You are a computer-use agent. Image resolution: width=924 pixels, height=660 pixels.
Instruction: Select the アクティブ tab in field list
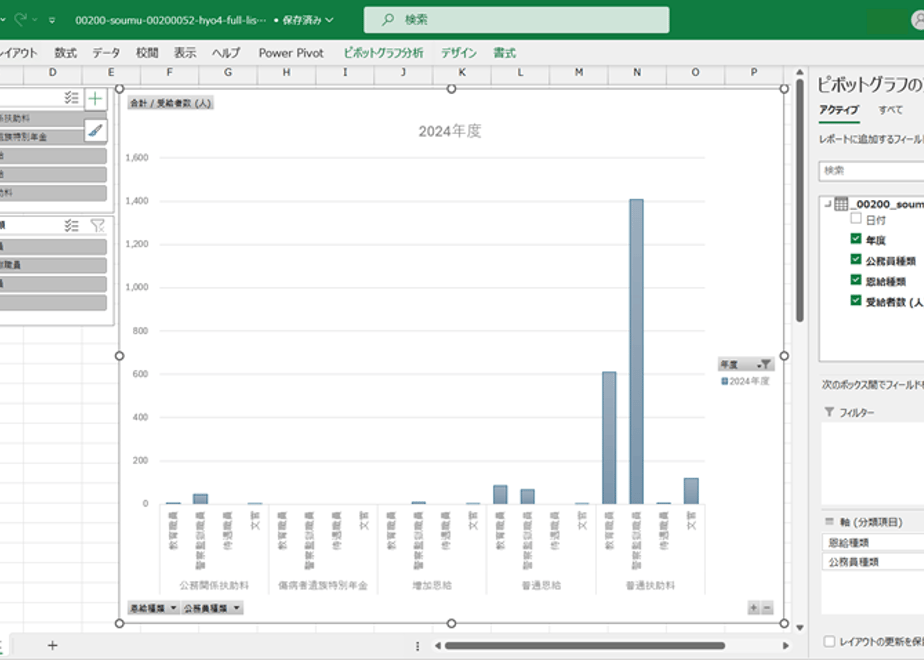click(839, 110)
